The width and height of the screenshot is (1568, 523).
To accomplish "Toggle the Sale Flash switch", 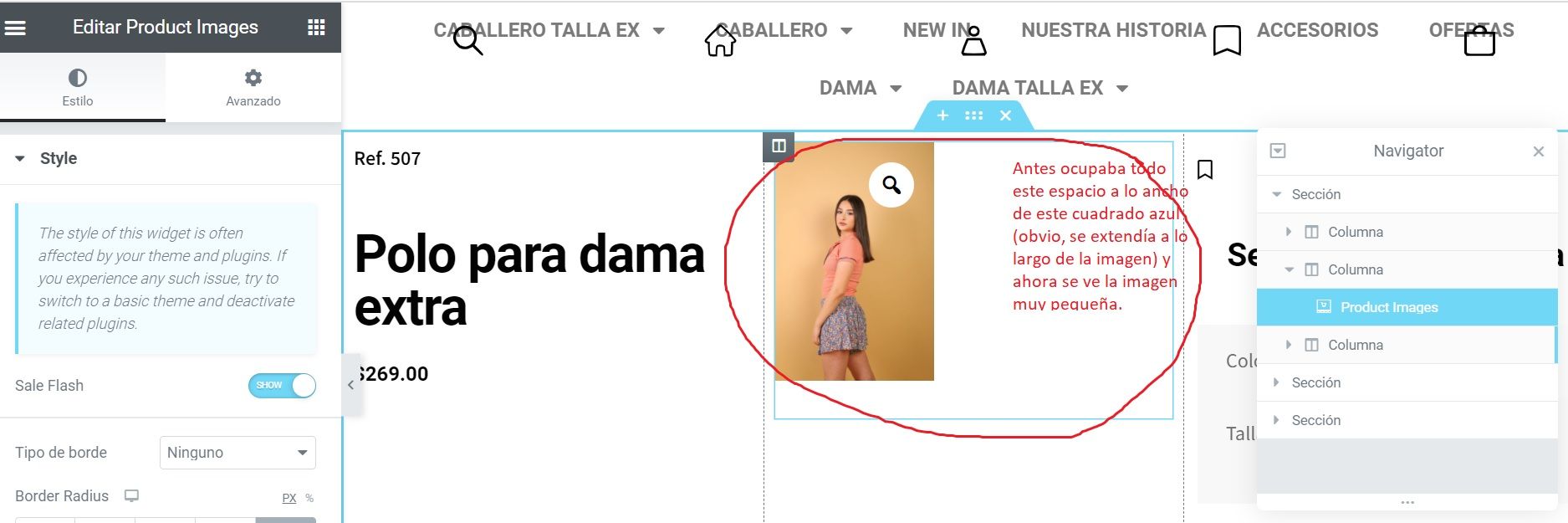I will coord(282,386).
